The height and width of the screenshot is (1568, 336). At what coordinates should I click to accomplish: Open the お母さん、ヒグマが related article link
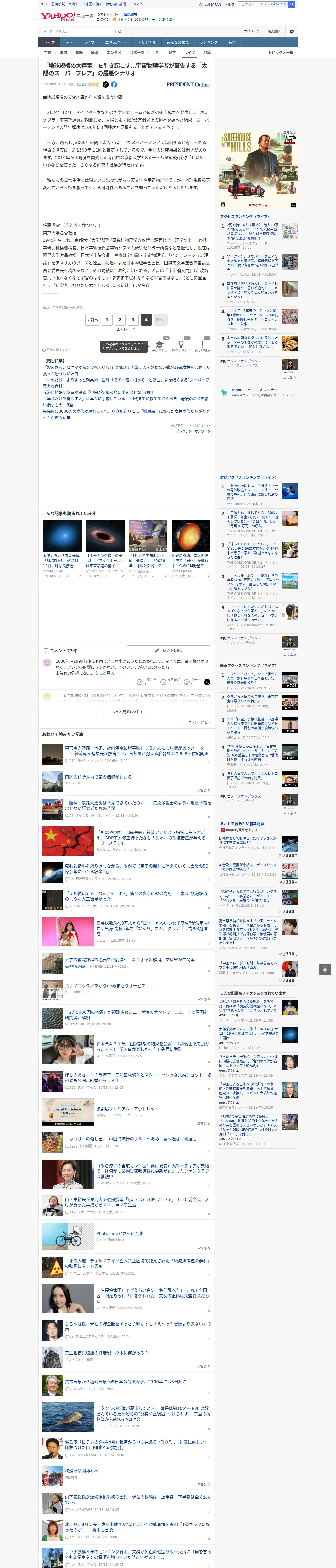coord(126,370)
